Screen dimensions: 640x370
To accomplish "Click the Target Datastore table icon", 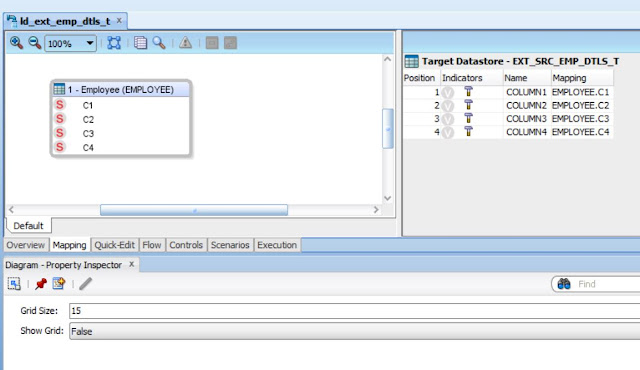I will point(411,62).
